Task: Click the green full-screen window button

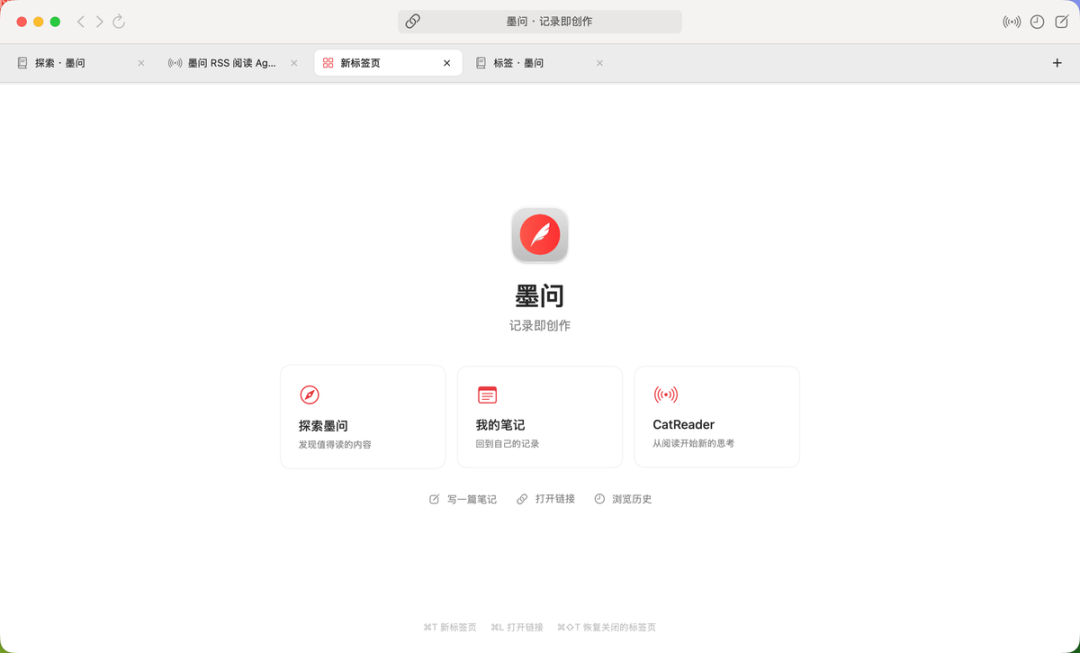Action: [55, 21]
